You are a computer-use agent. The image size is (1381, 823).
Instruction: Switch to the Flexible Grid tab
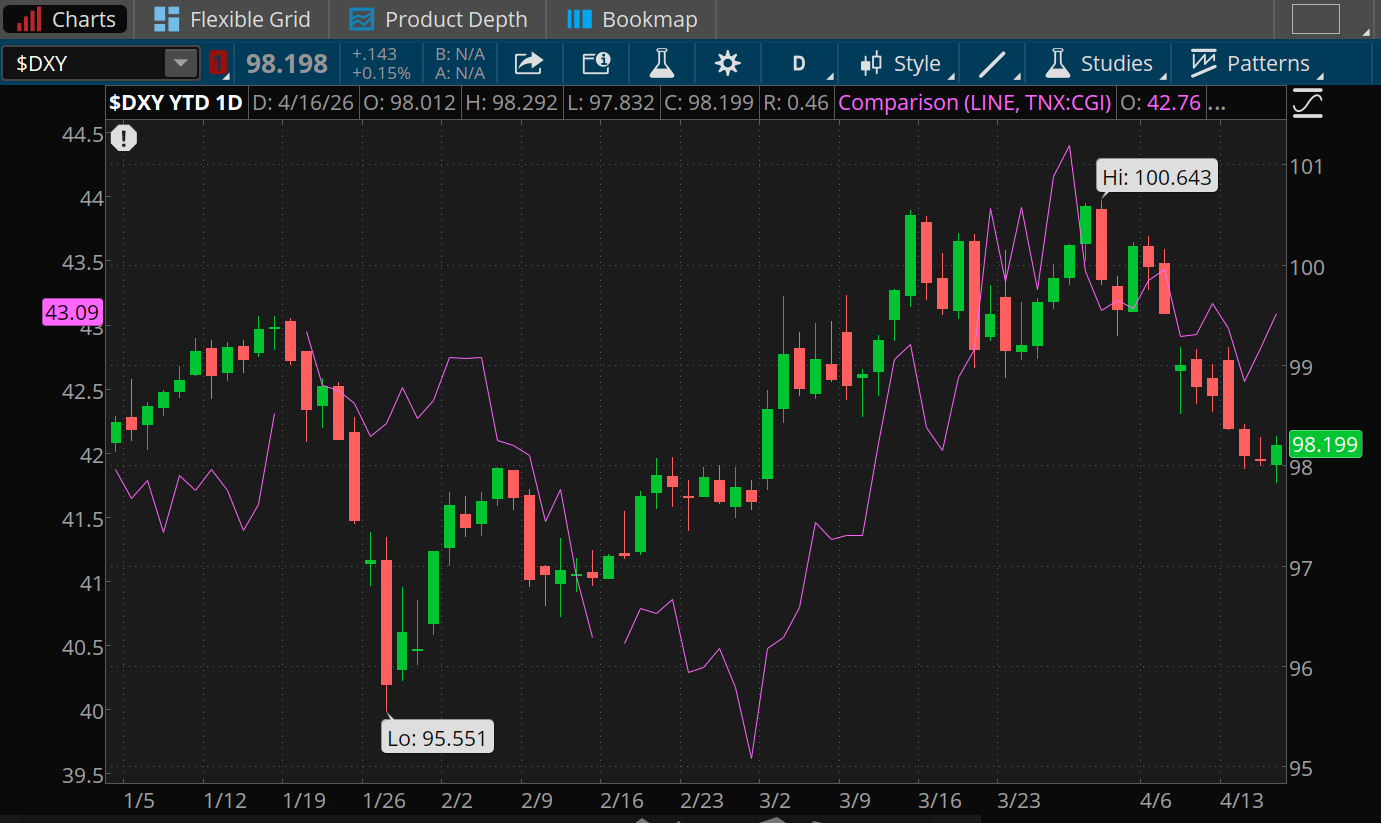(x=234, y=19)
